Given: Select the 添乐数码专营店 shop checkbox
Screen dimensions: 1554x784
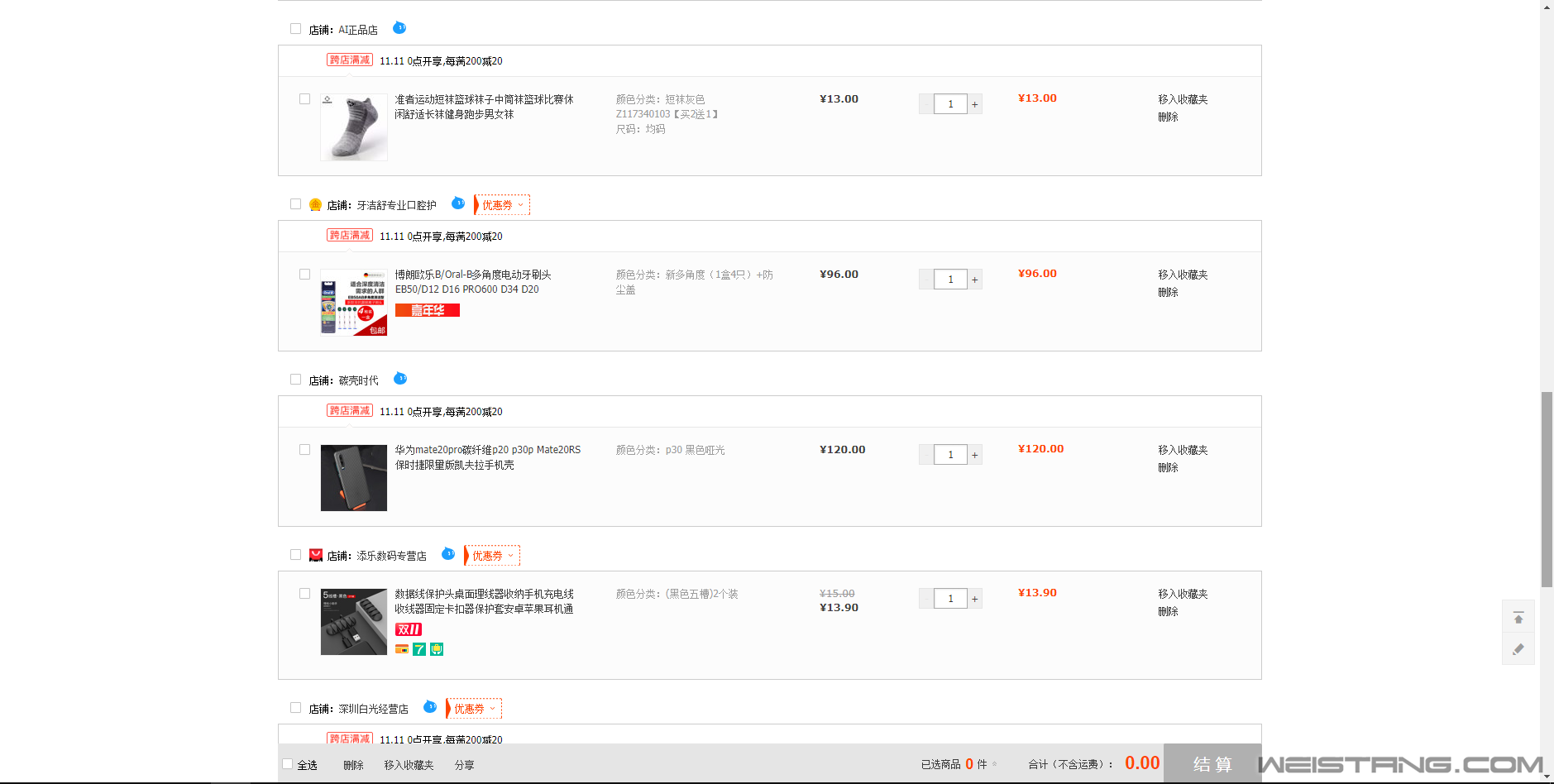Looking at the screenshot, I should pyautogui.click(x=295, y=555).
